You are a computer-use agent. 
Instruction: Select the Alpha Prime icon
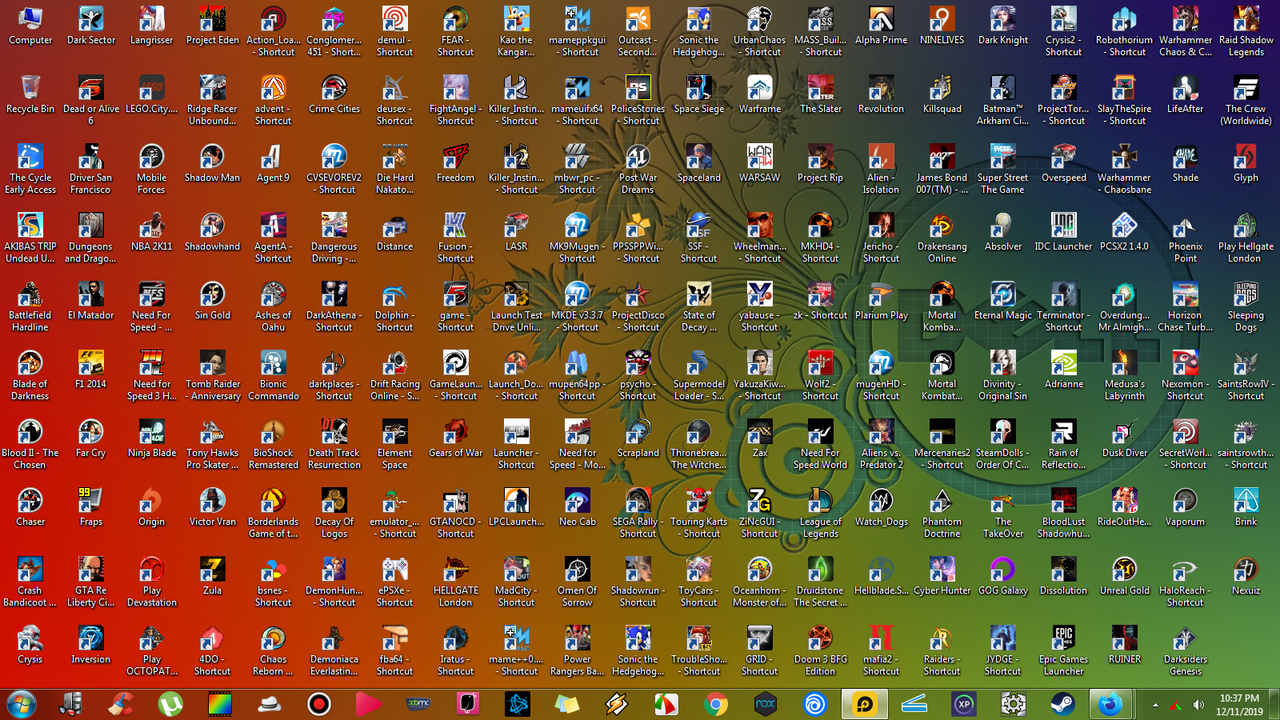pos(881,26)
